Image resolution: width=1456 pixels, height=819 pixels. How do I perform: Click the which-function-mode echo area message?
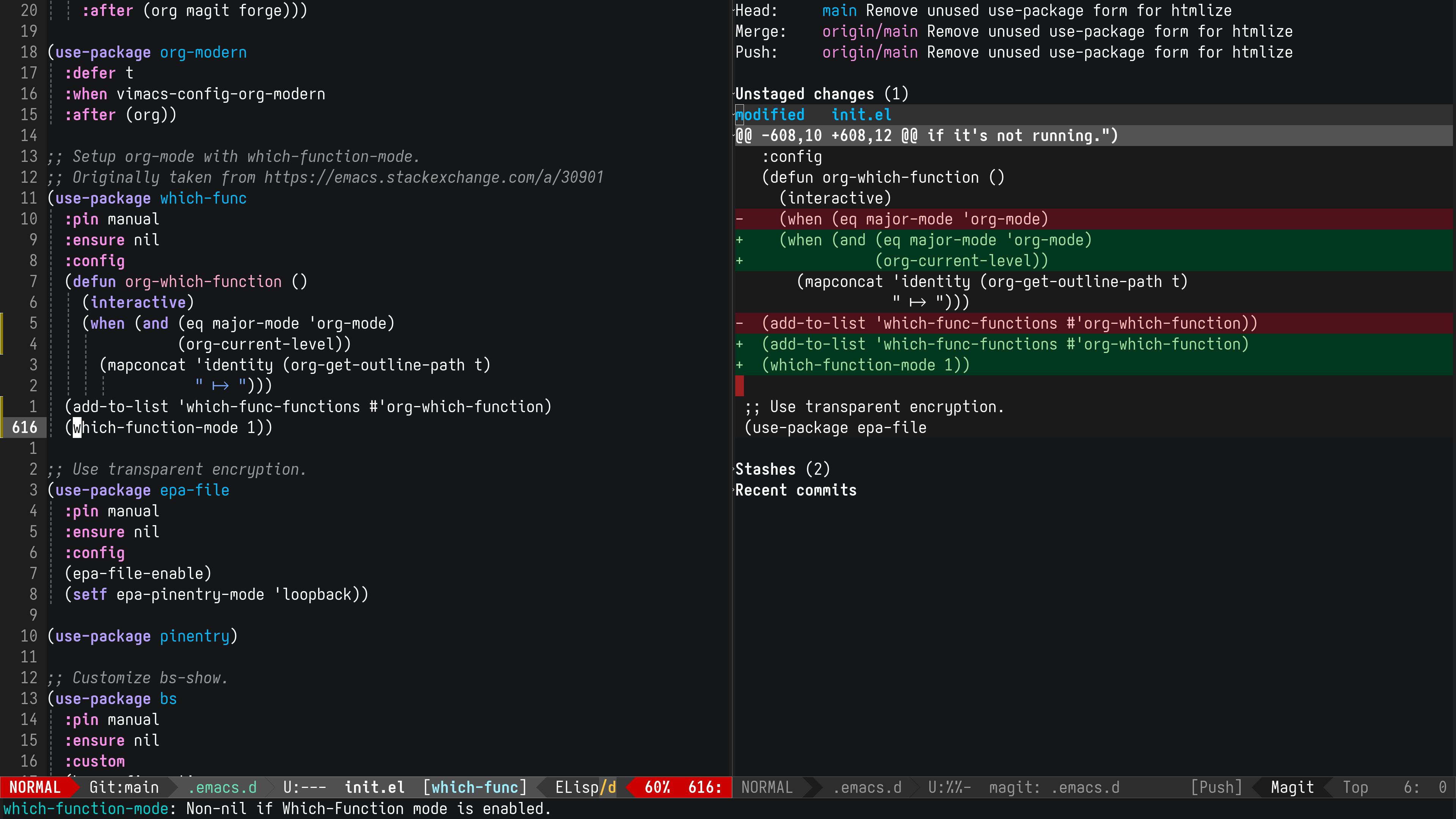click(277, 809)
